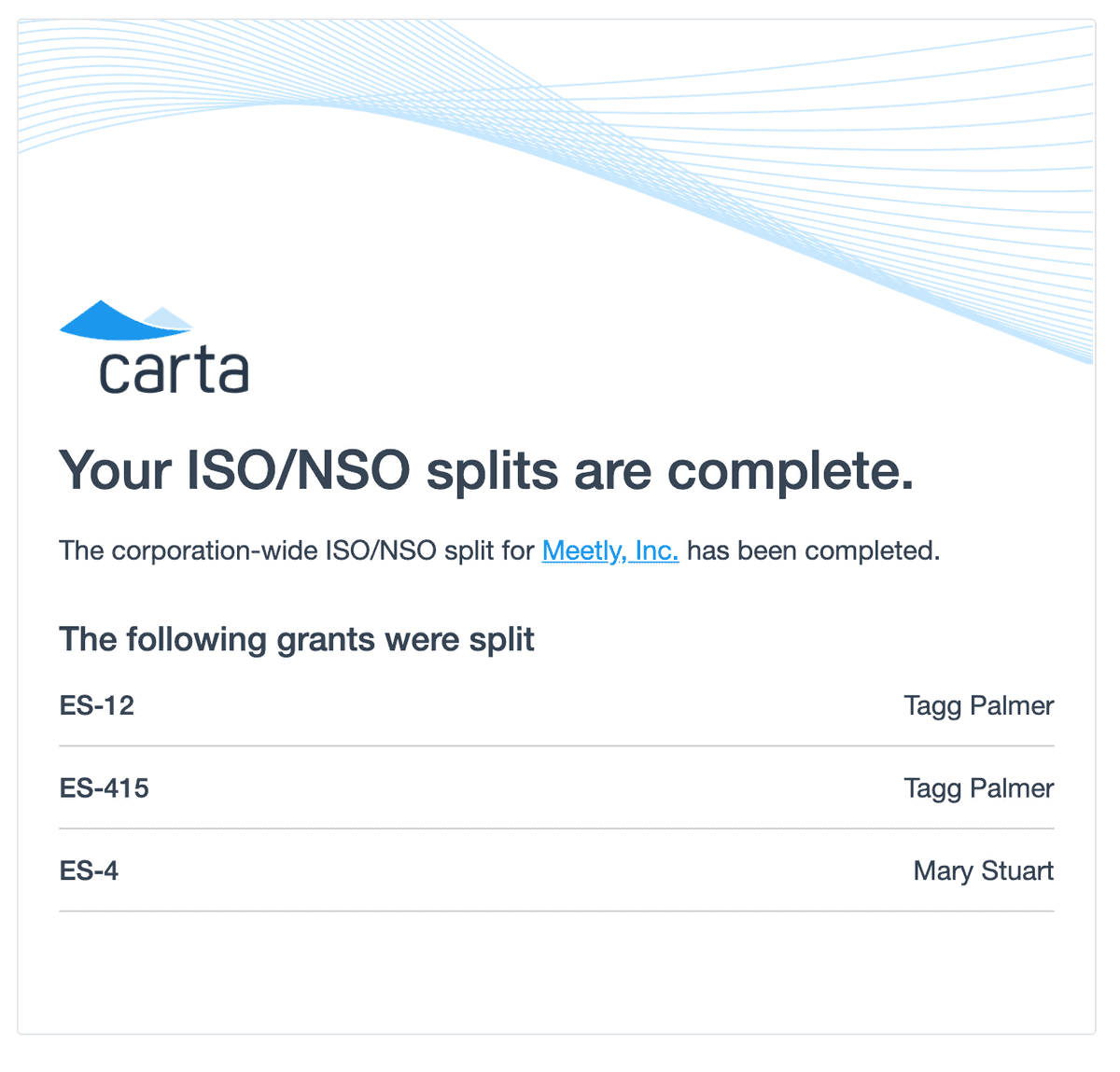Select the ES-4 grant ID
Screen dimensions: 1120x1072
[x=90, y=870]
